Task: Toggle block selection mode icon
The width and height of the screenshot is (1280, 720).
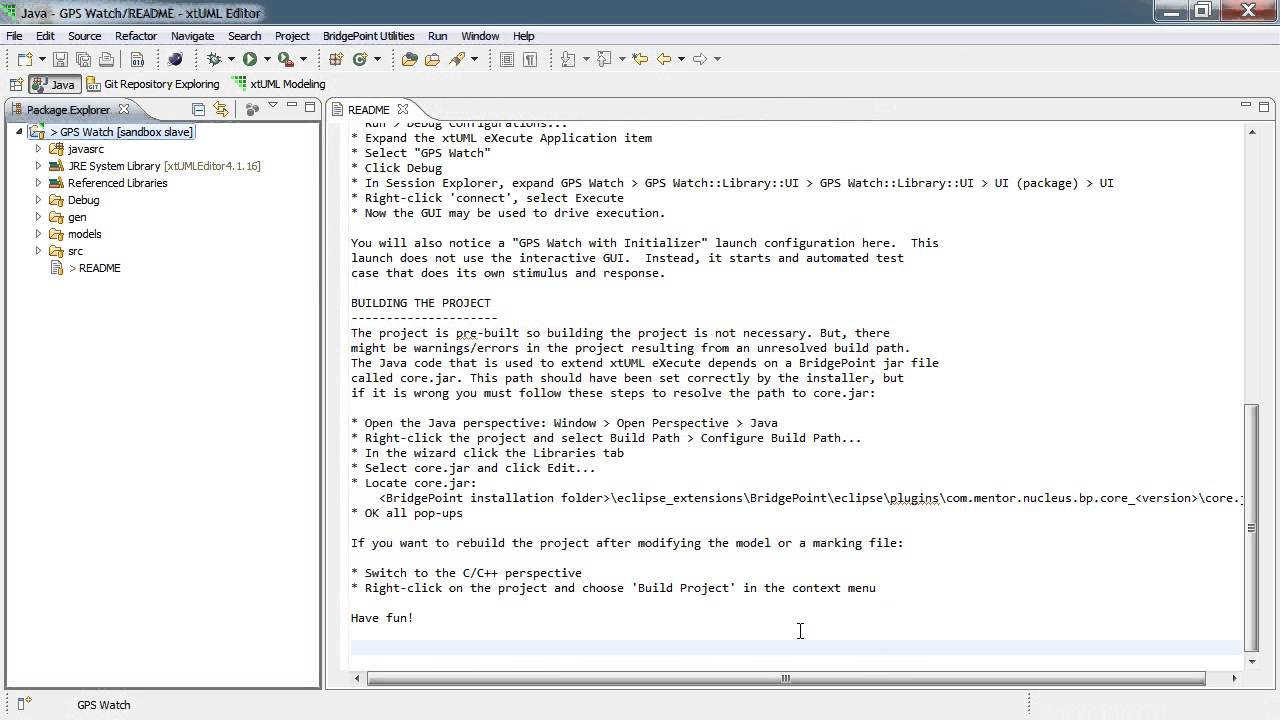Action: pyautogui.click(x=507, y=59)
